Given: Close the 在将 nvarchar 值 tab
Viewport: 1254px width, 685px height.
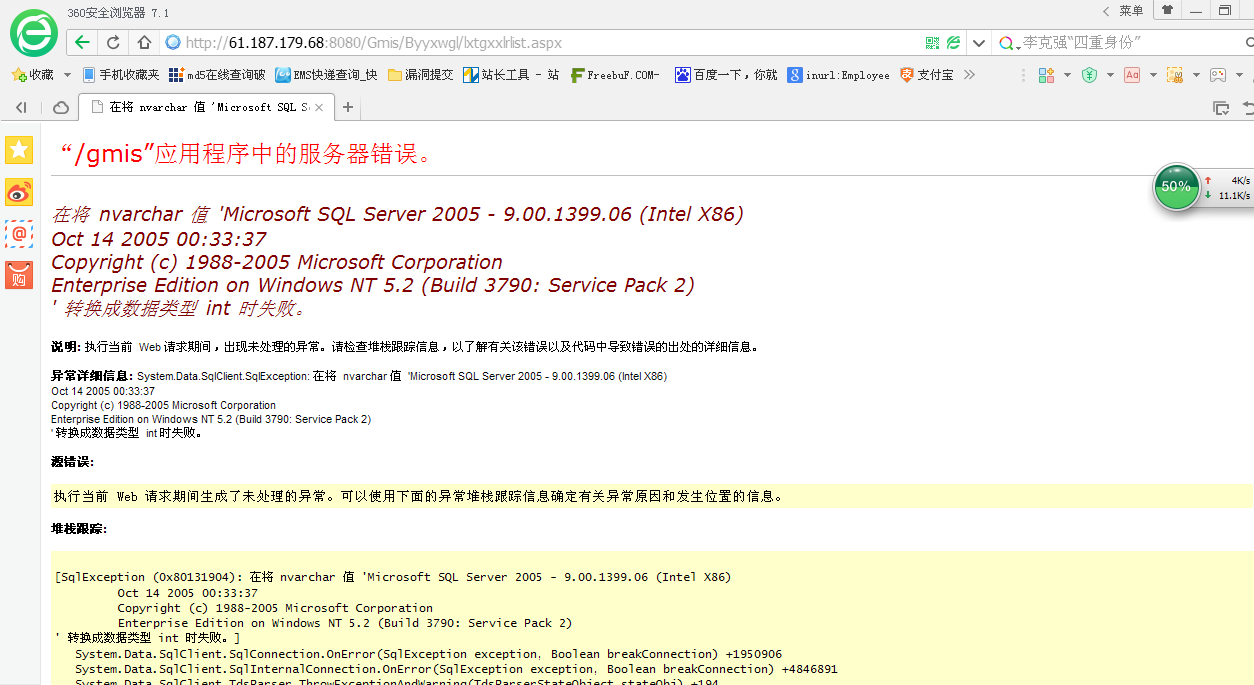Looking at the screenshot, I should click(319, 107).
